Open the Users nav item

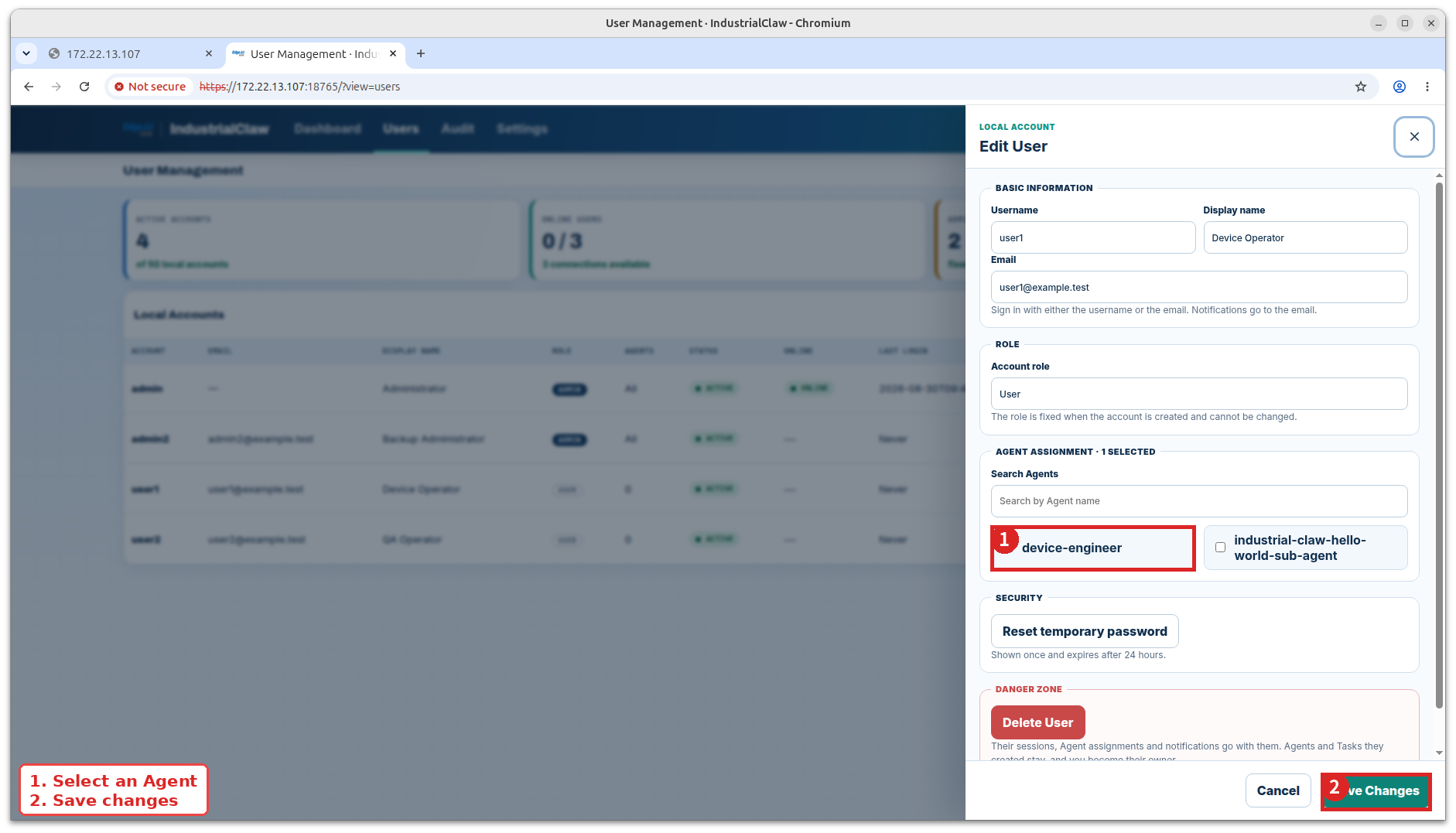[x=401, y=128]
